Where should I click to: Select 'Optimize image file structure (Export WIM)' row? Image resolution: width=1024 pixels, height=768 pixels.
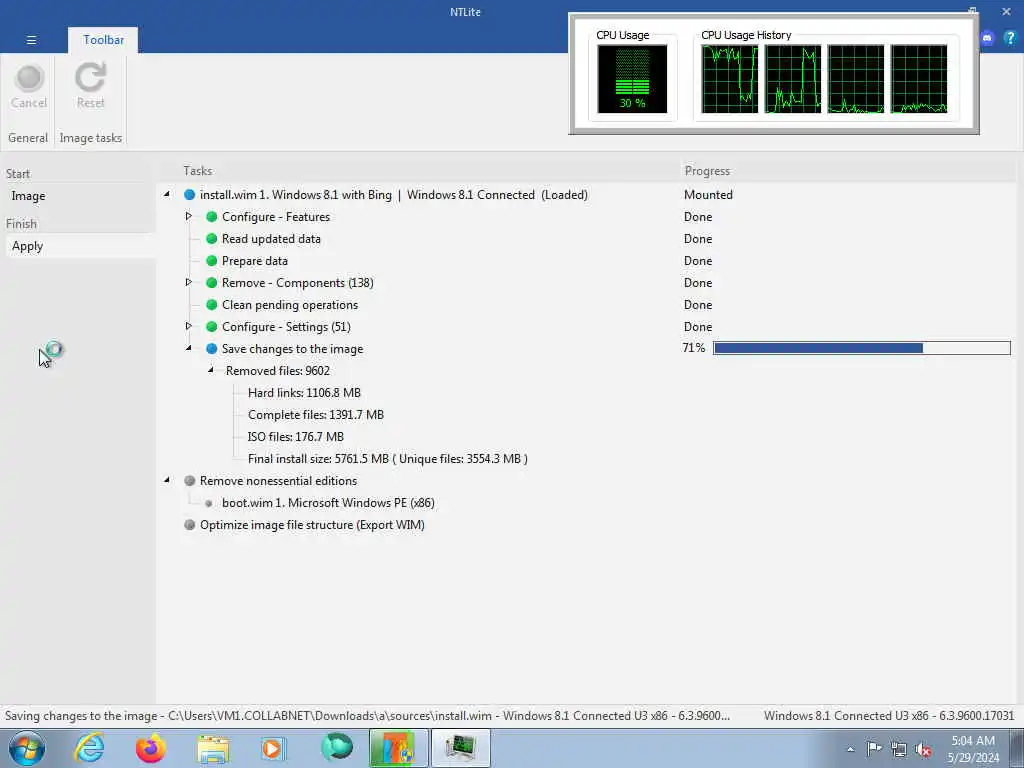tap(312, 525)
